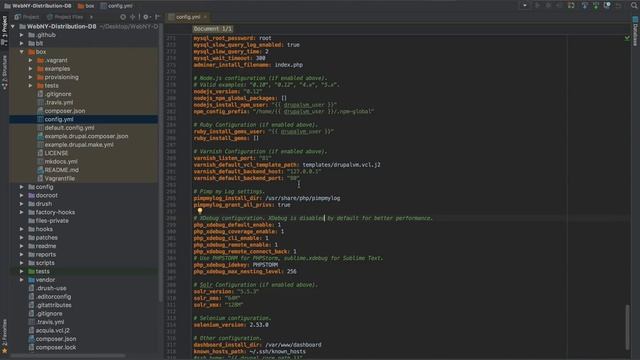Click the yellow lightbulb intention icon
This screenshot has width=640, height=360.
[200, 211]
